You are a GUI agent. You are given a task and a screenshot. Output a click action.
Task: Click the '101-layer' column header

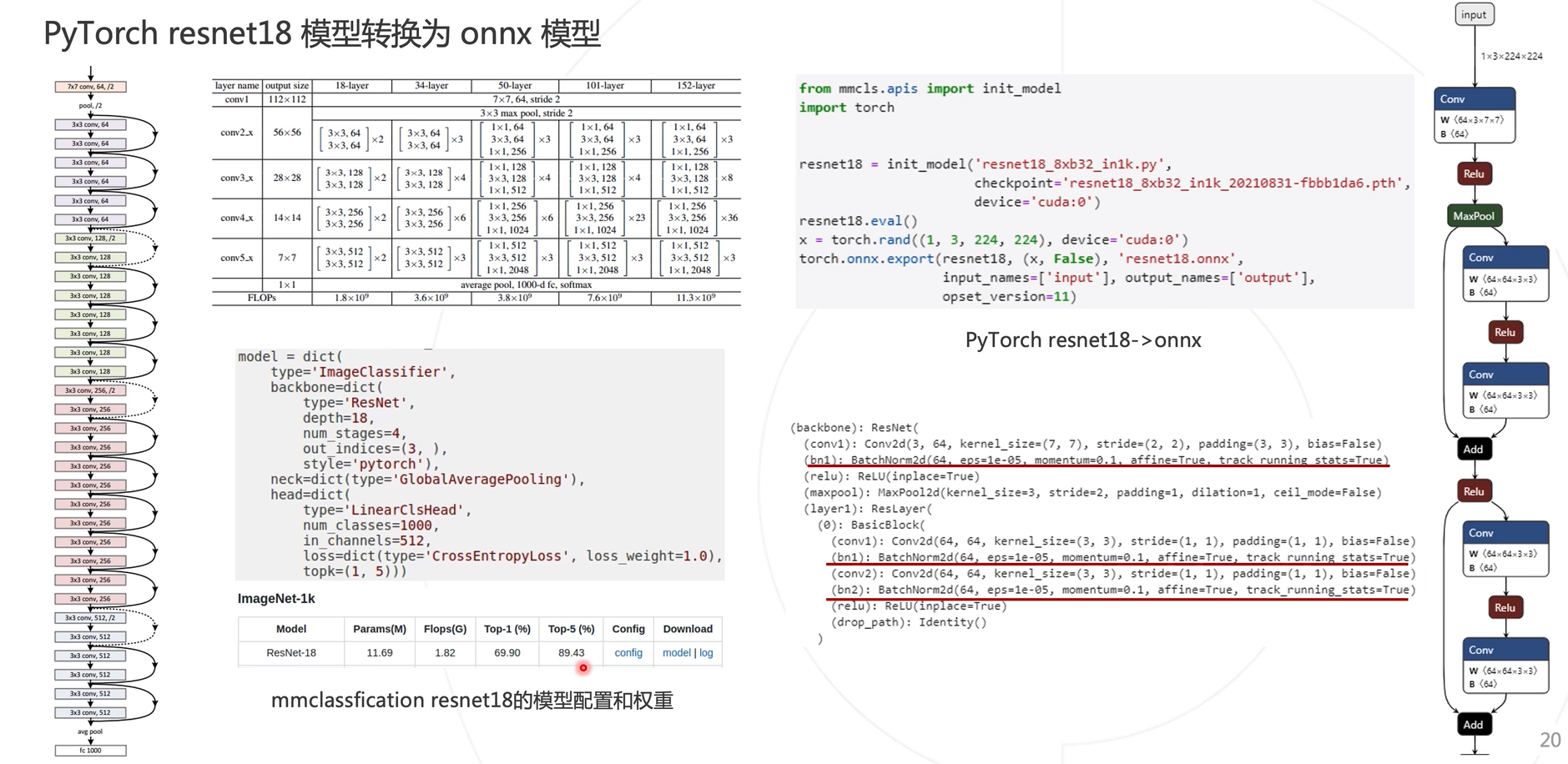coord(604,85)
